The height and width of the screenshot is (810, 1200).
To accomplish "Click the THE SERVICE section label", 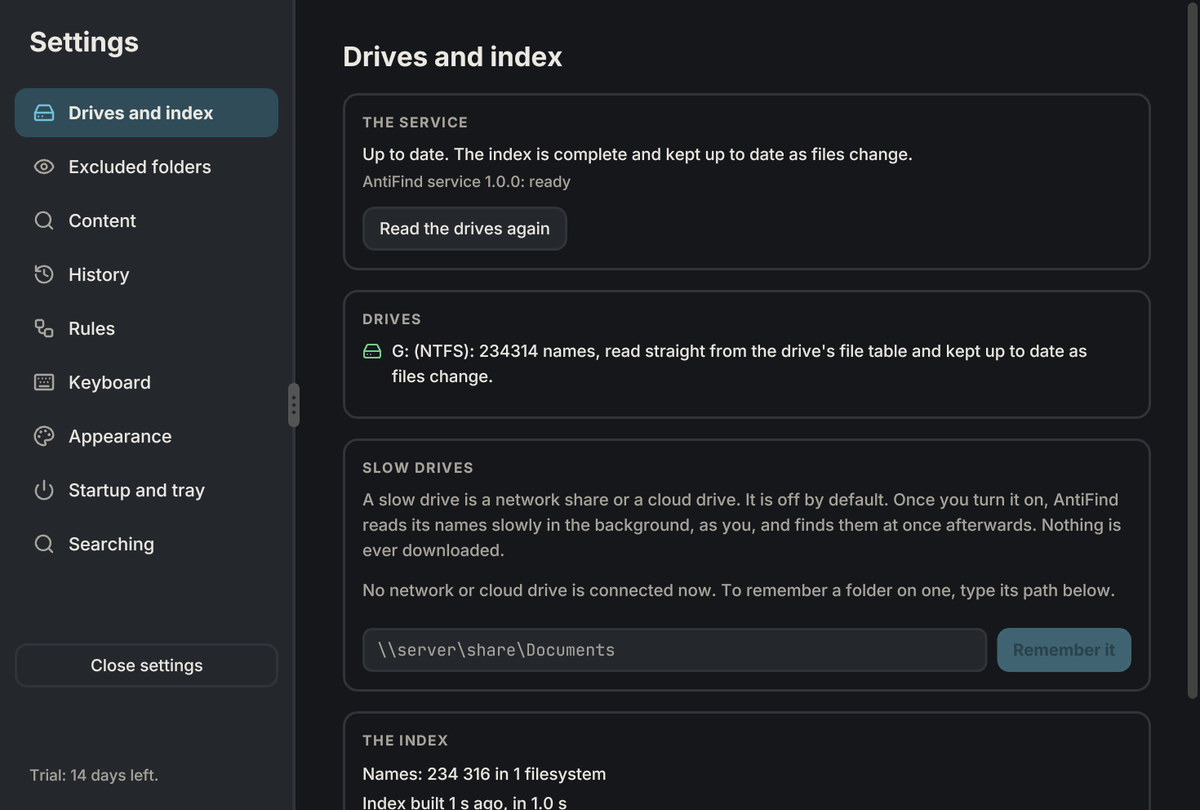I will point(415,122).
